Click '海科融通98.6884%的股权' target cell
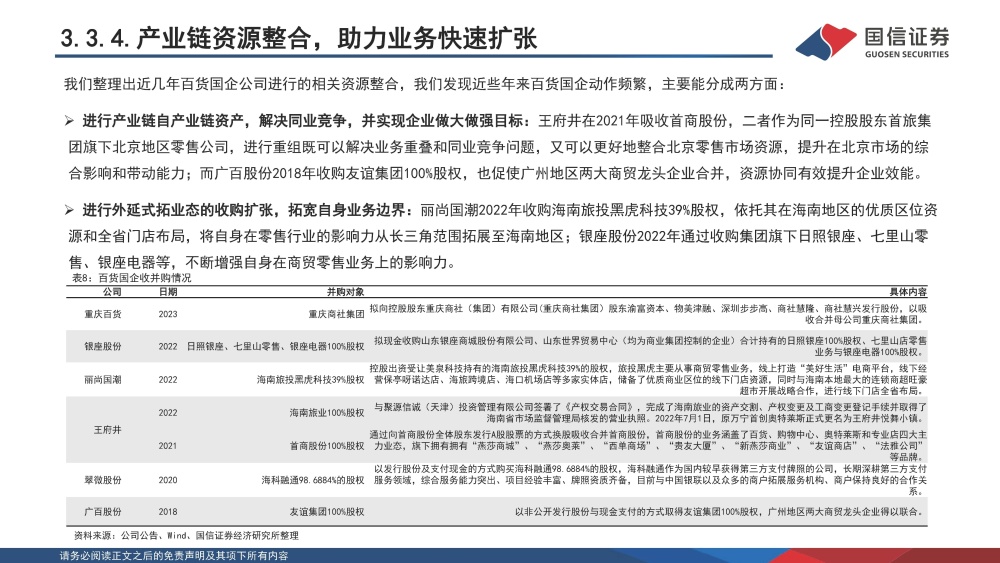 312,479
